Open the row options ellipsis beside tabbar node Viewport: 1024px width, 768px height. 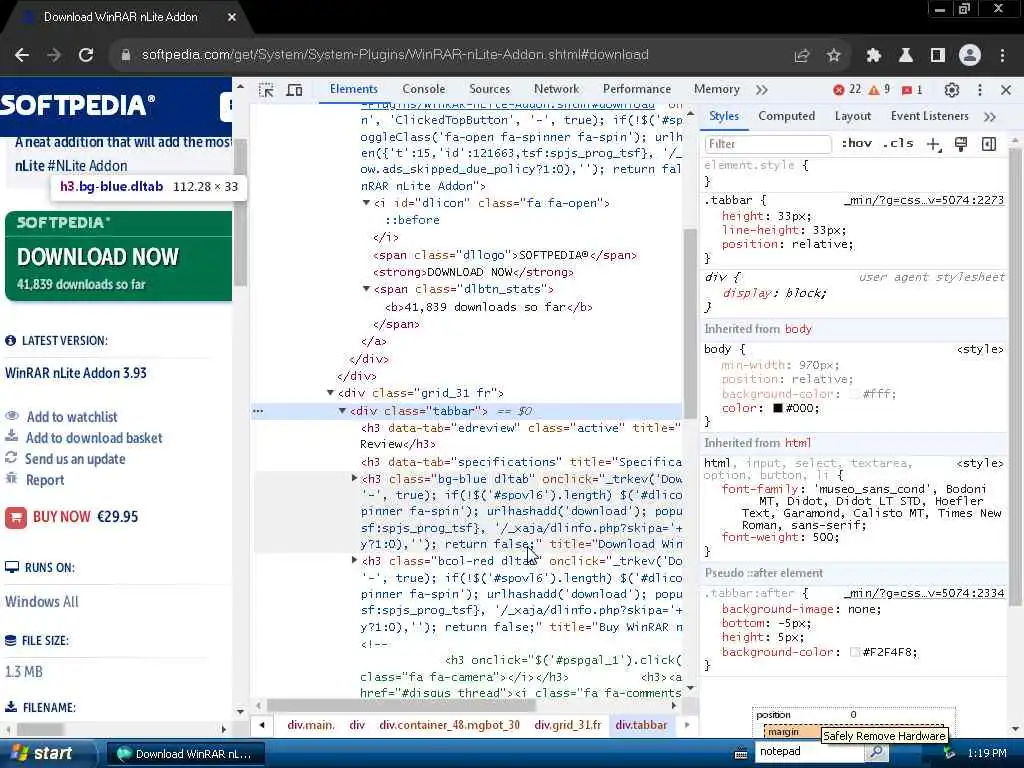(258, 411)
